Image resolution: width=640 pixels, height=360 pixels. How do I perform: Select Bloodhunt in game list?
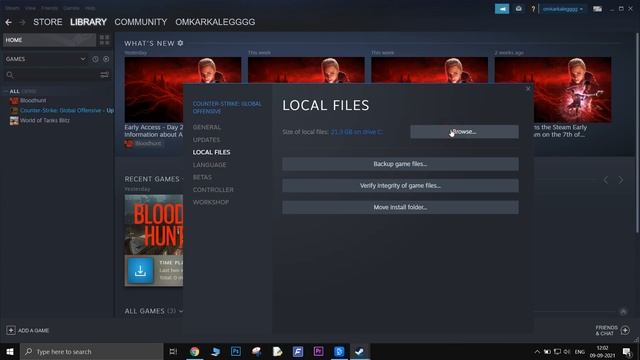click(33, 100)
